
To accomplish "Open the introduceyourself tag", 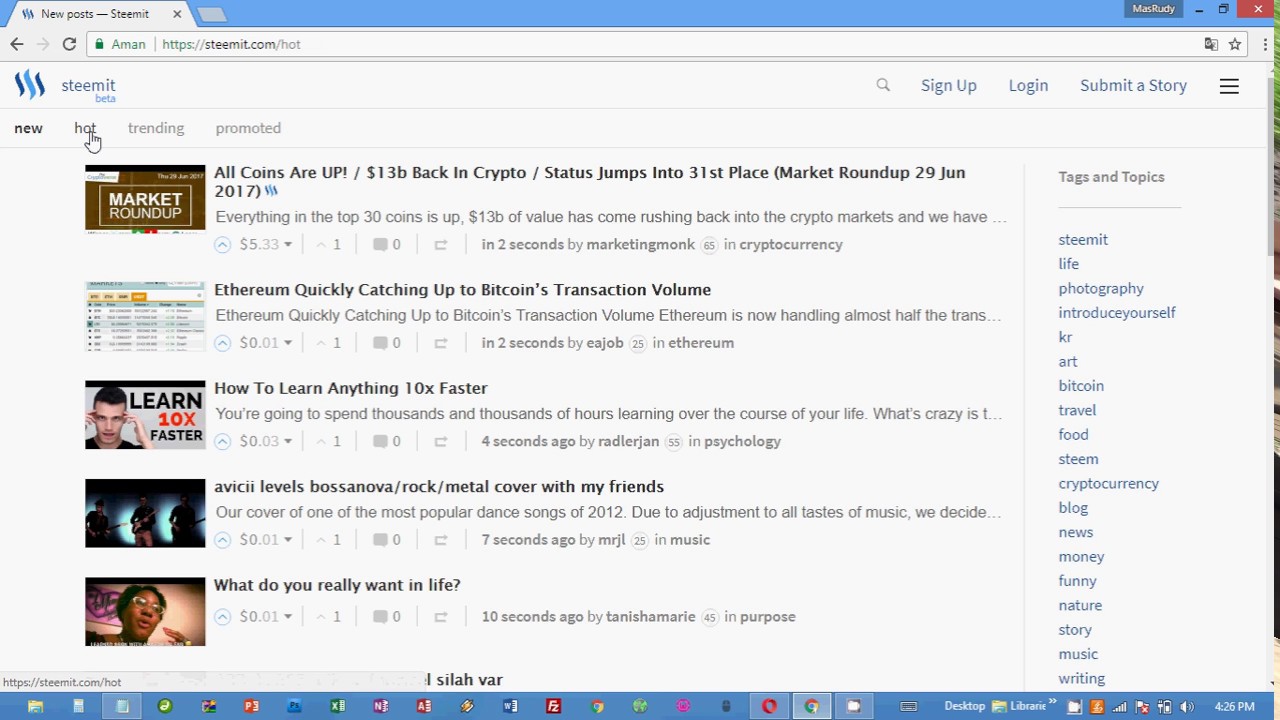I will 1117,312.
